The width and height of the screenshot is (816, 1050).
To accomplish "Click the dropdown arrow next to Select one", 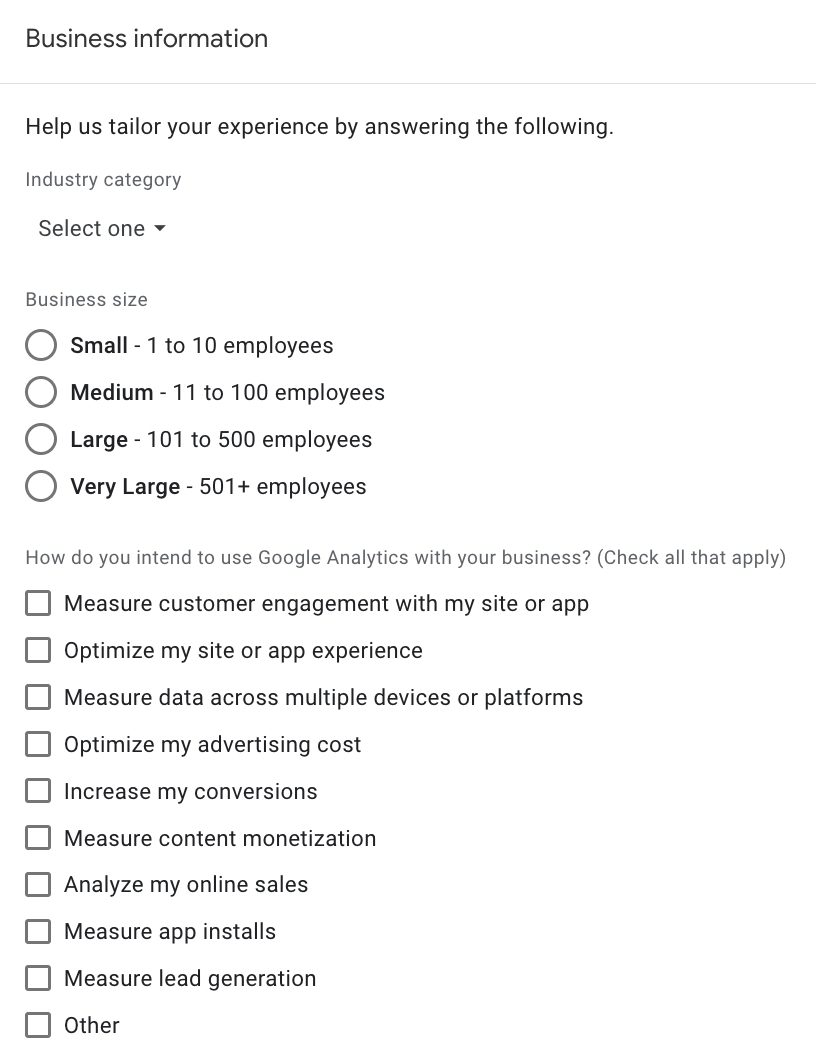I will pyautogui.click(x=159, y=228).
